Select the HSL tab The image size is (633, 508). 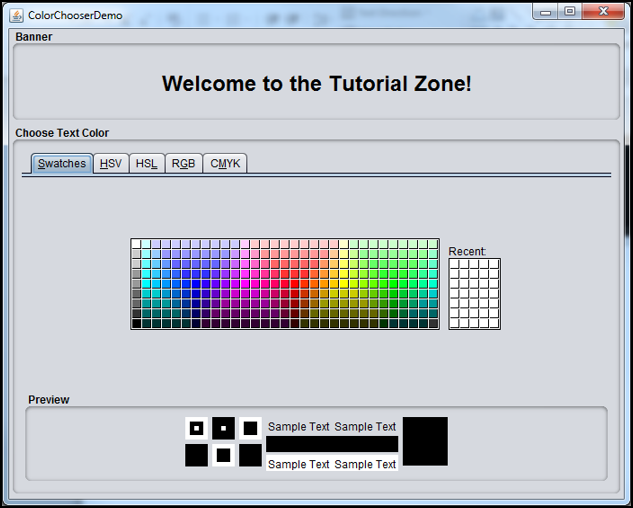(146, 164)
